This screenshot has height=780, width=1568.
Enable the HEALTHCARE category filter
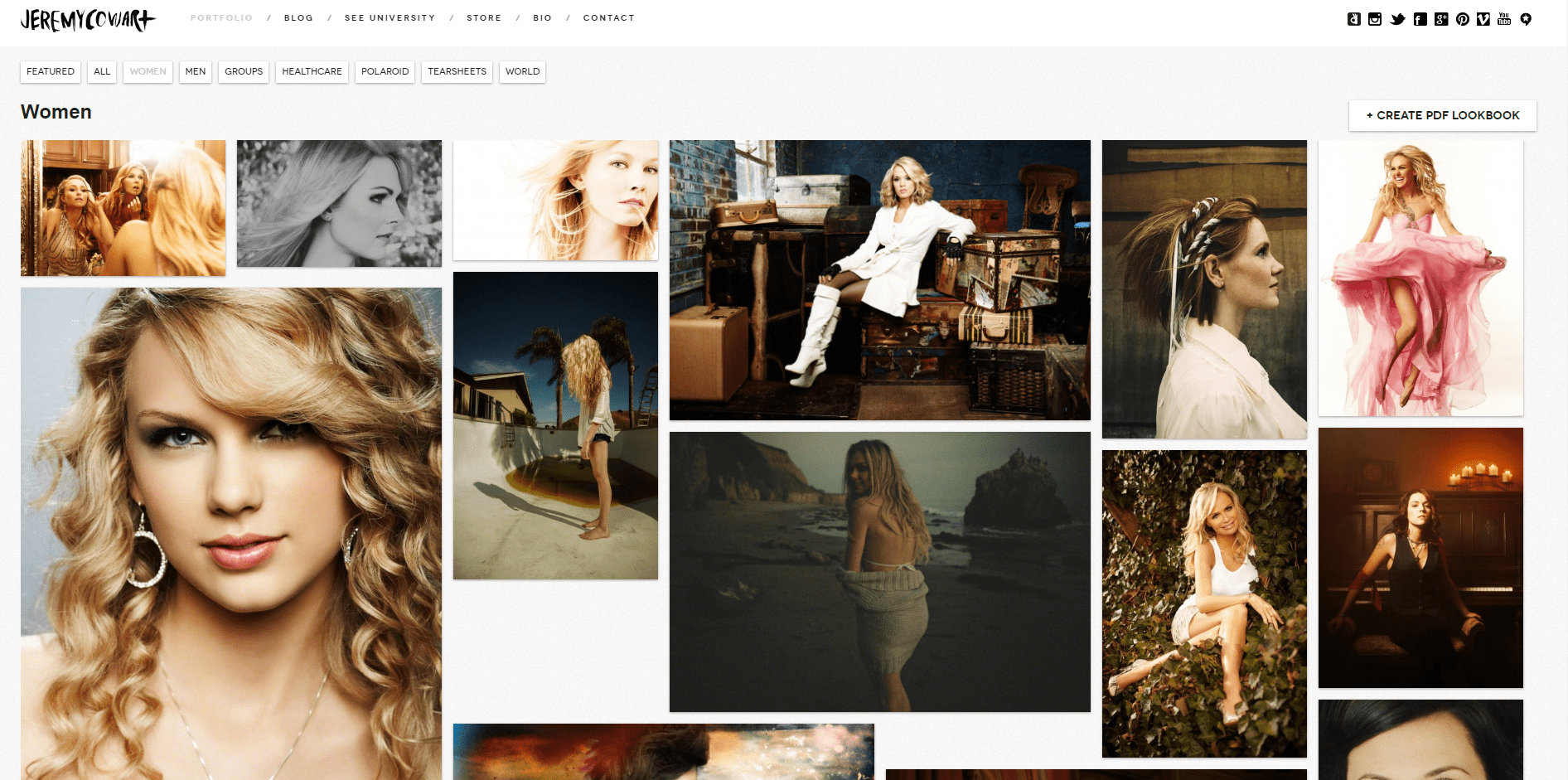312,72
